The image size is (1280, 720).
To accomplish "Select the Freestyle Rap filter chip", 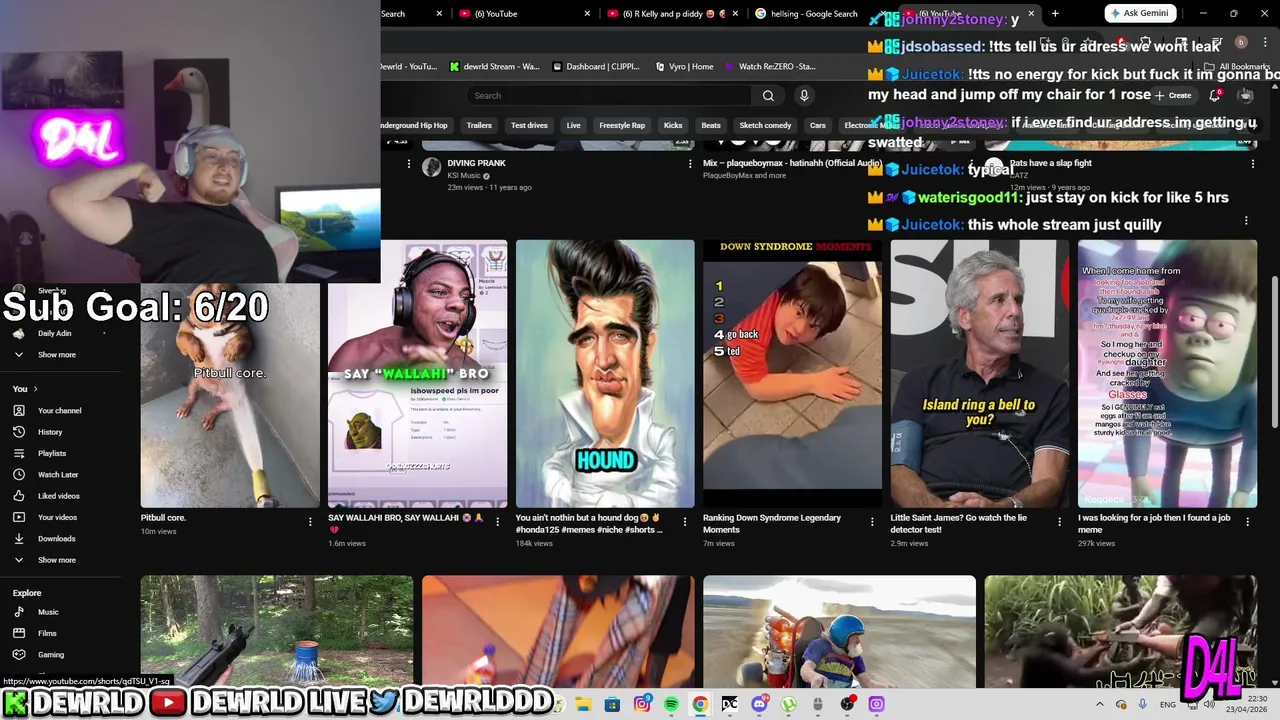I will 622,126.
